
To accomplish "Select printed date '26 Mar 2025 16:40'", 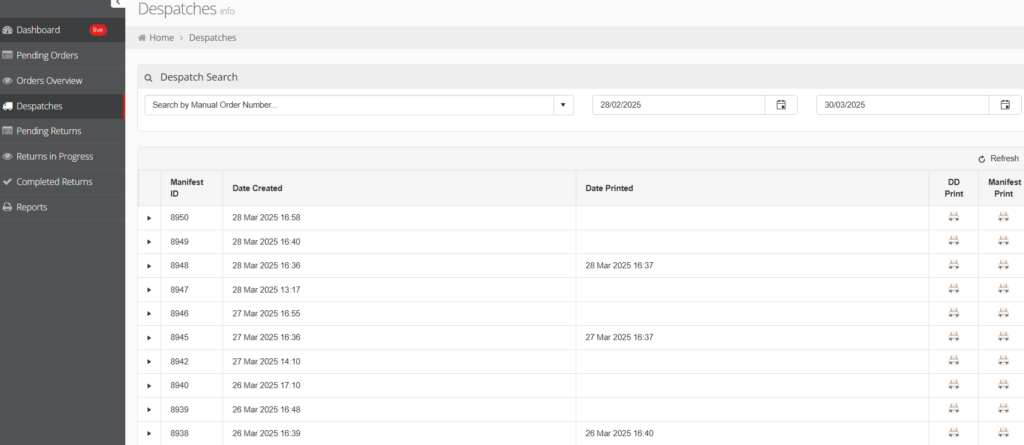I will (619, 433).
